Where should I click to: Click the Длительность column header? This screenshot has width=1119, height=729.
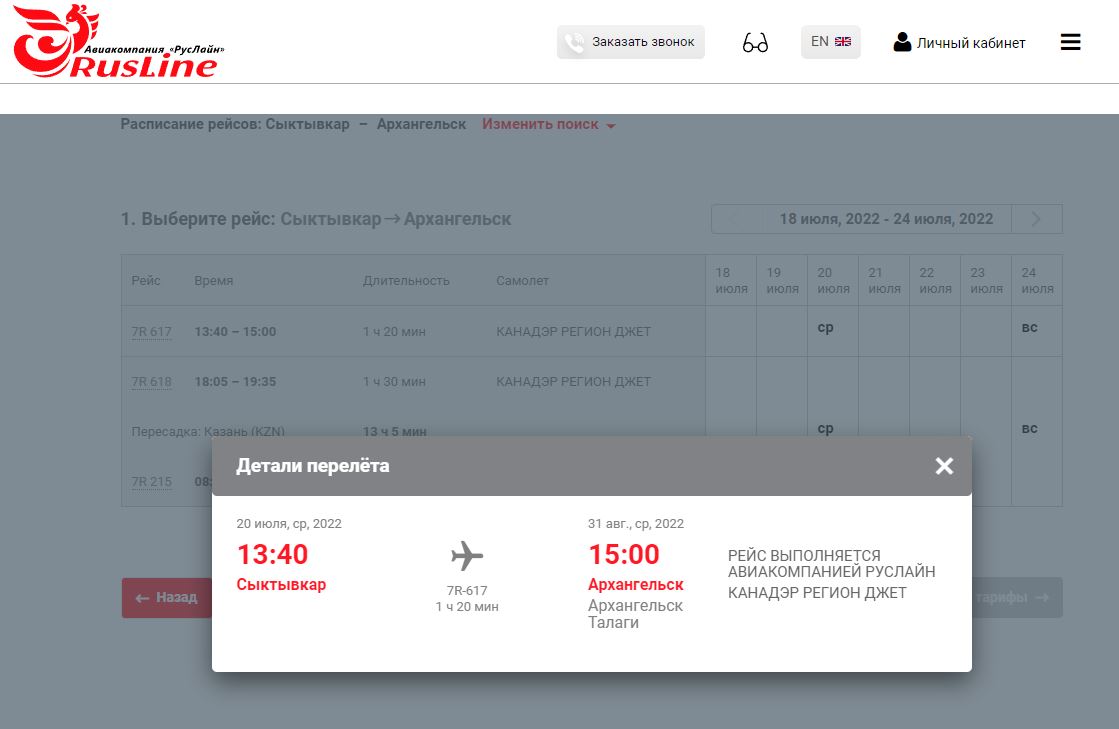point(406,280)
